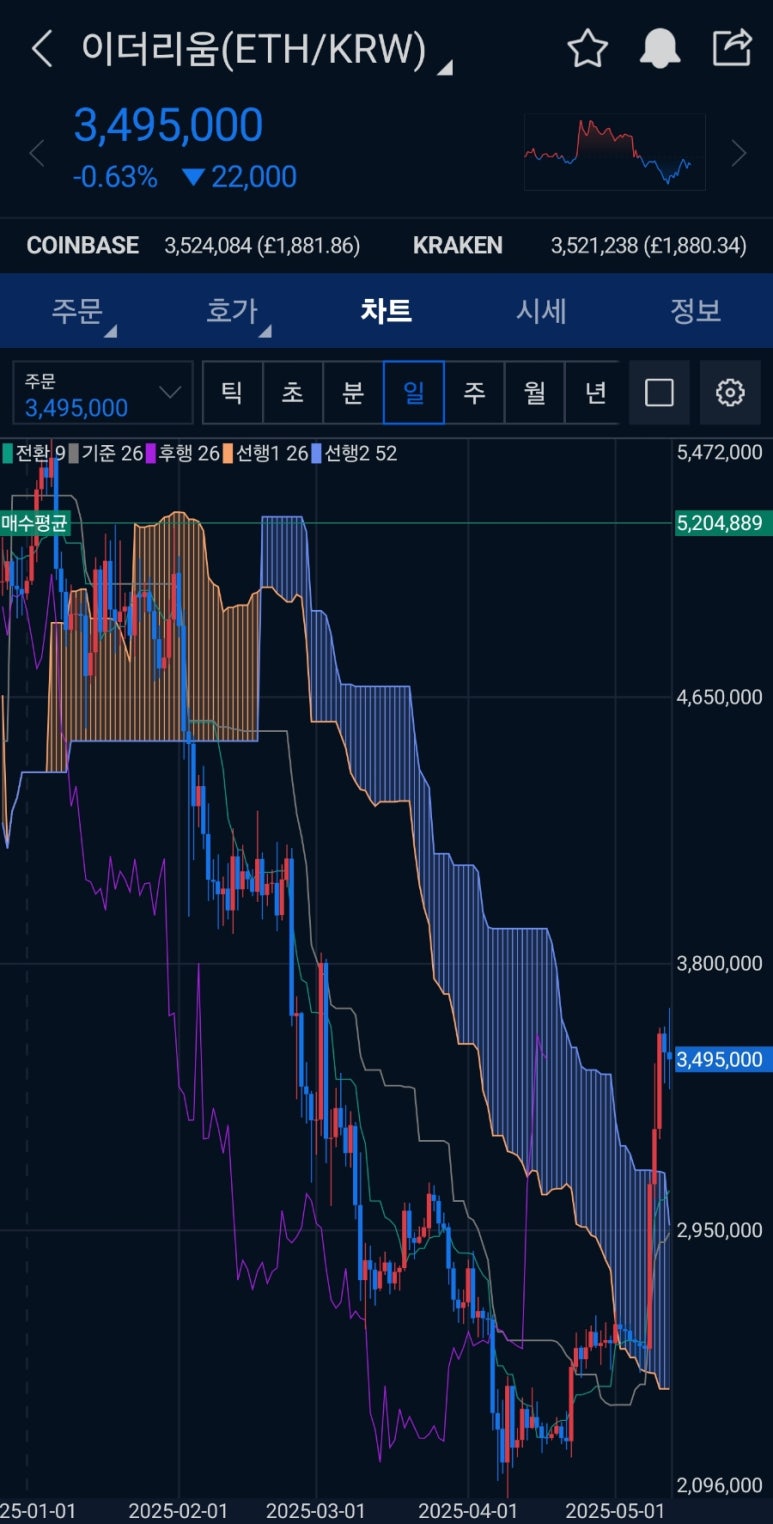This screenshot has width=773, height=1524.
Task: Tap the 2025-04-01 date label
Action: click(x=467, y=1510)
